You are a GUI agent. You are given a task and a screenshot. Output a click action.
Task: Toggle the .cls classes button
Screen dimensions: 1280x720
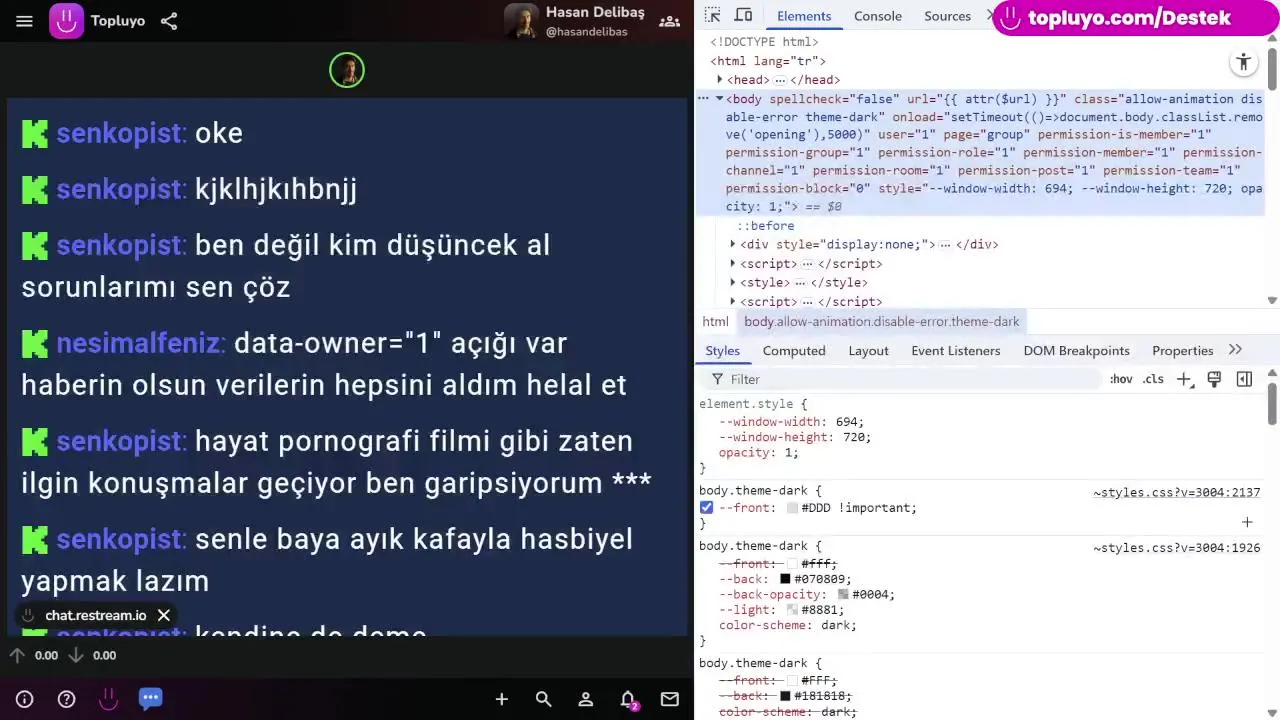click(1153, 379)
